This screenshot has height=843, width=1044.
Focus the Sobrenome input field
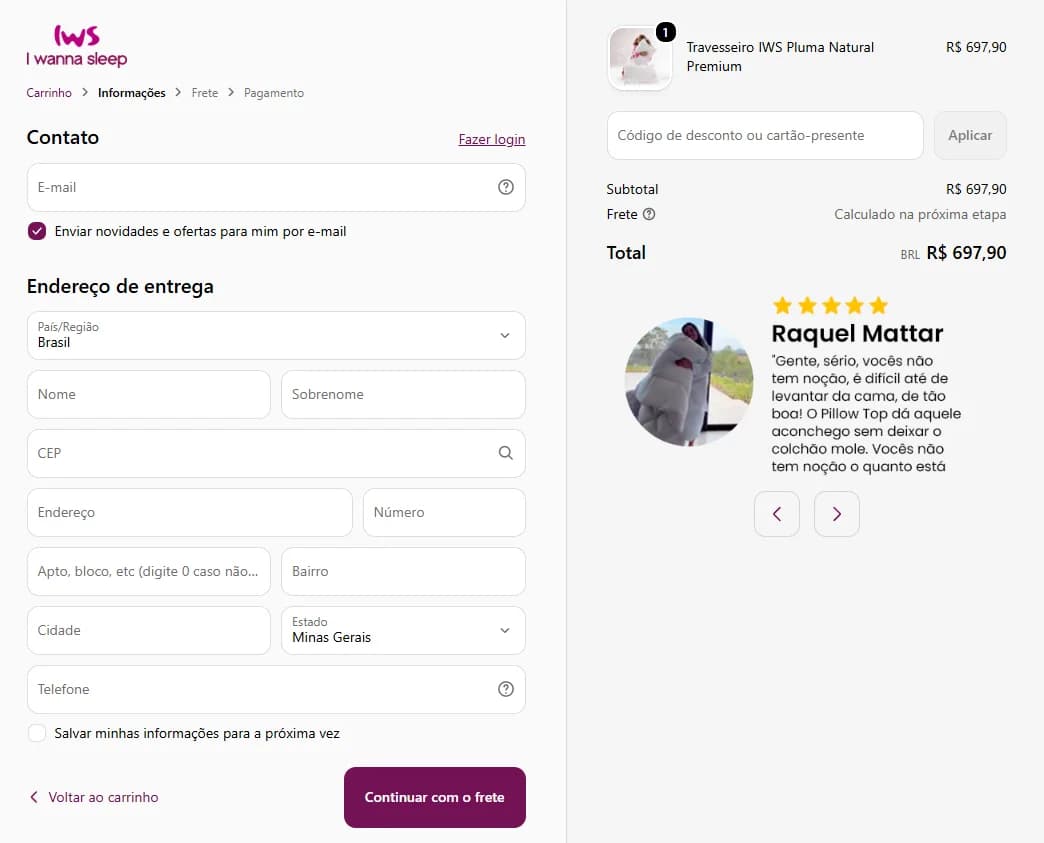(403, 394)
